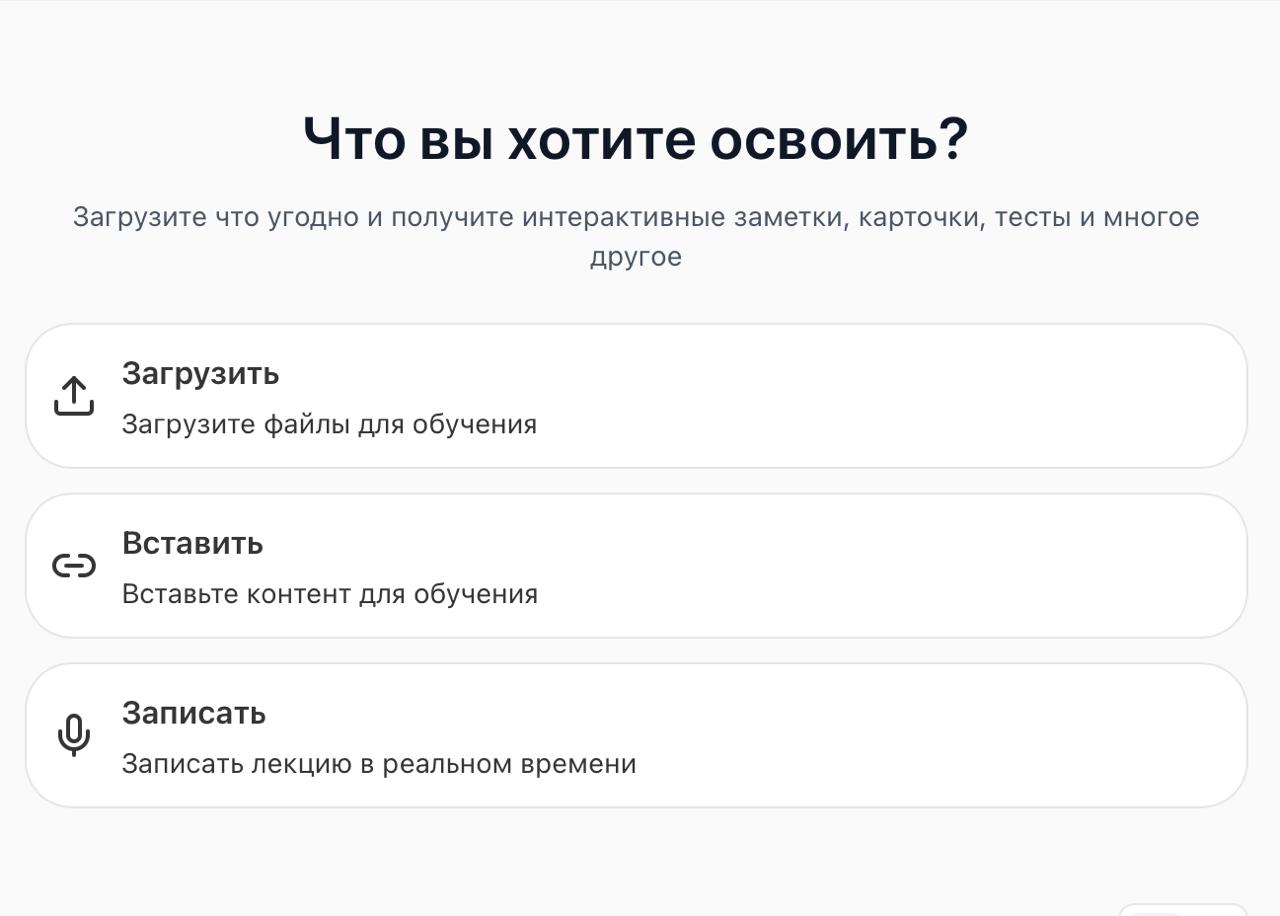Click the partially visible widget at bottom-right corner
Image resolution: width=1280 pixels, height=916 pixels.
1182,909
